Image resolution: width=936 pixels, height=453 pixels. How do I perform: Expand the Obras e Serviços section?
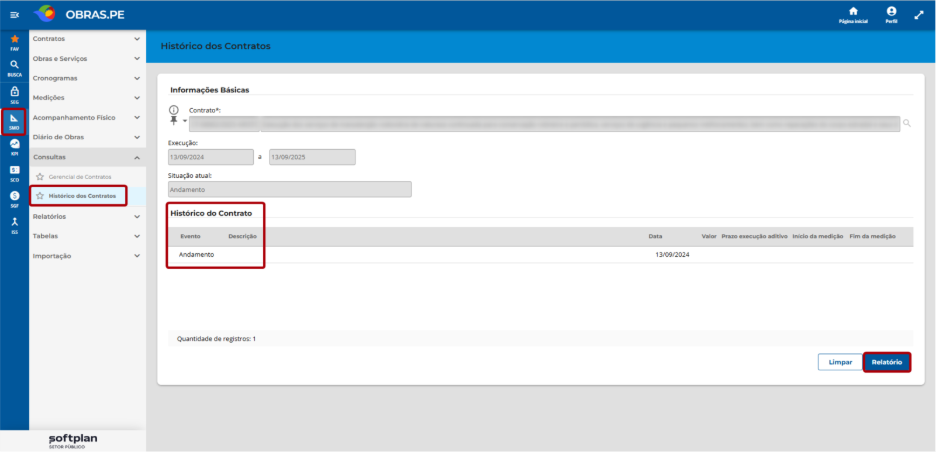(87, 58)
